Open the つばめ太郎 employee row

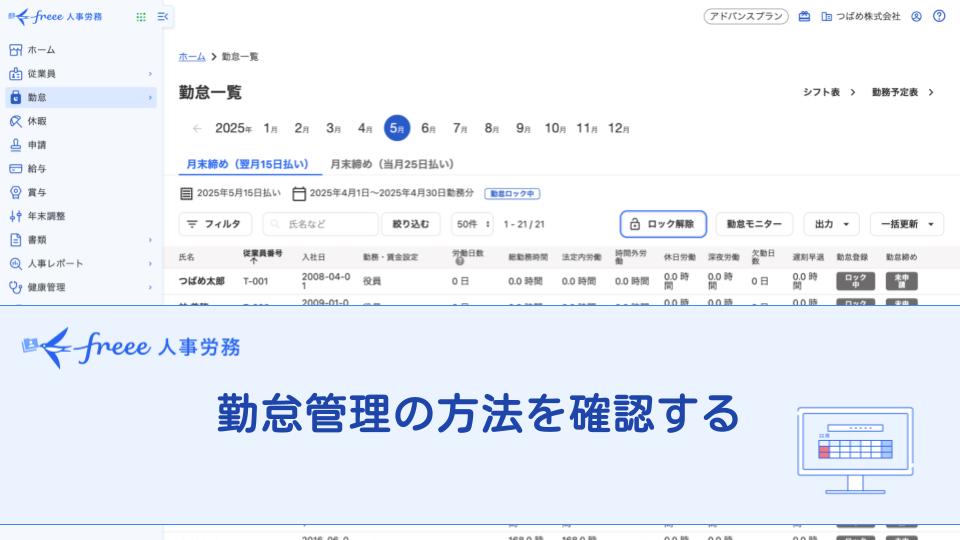point(561,282)
